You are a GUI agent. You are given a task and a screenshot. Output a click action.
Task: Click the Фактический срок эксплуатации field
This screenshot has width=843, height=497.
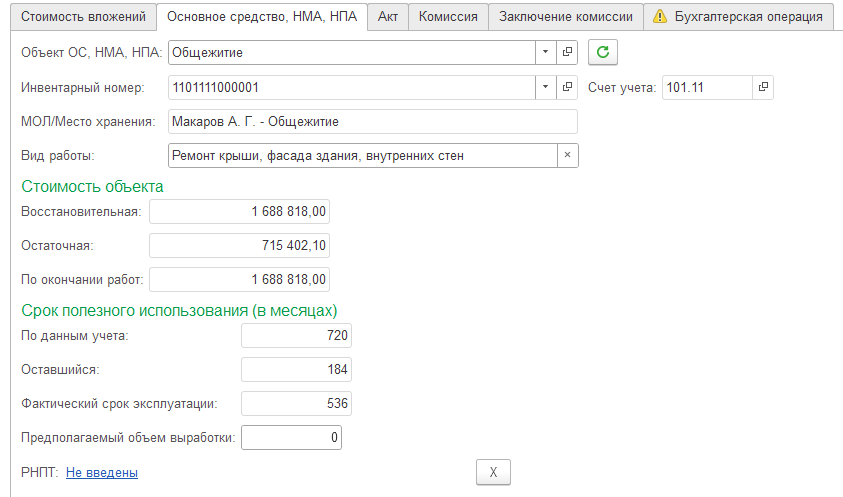tap(296, 403)
